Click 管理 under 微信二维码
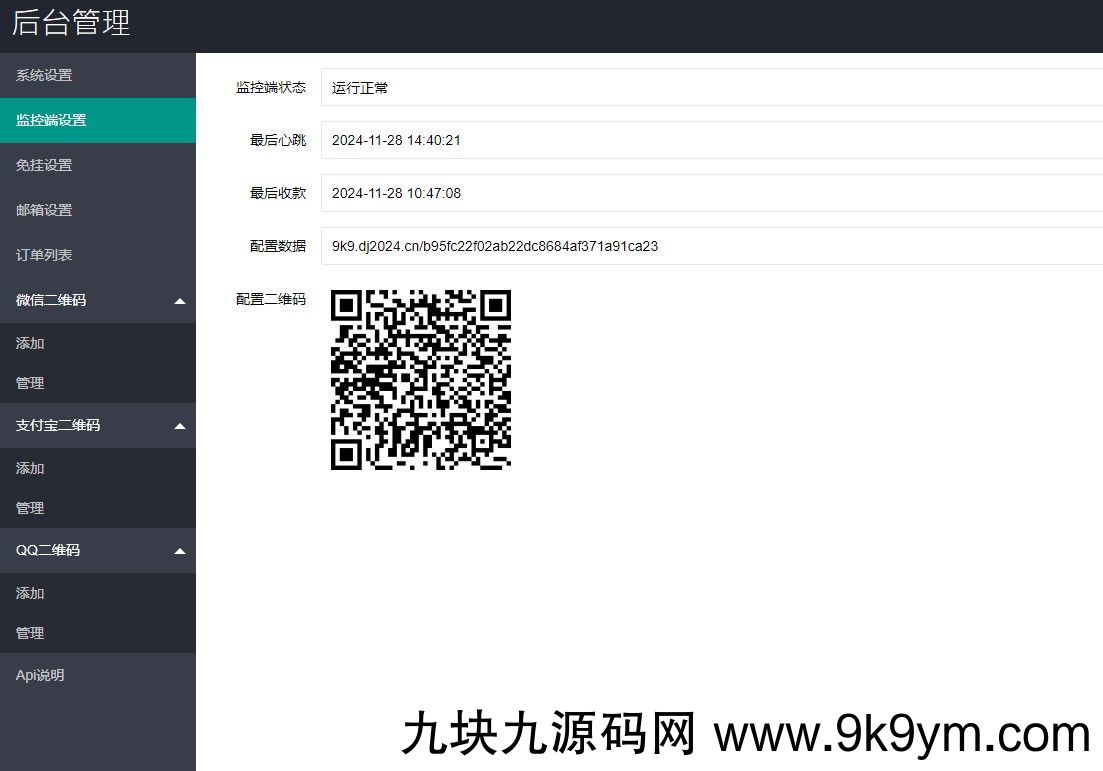Viewport: 1103px width, 771px height. coord(98,383)
